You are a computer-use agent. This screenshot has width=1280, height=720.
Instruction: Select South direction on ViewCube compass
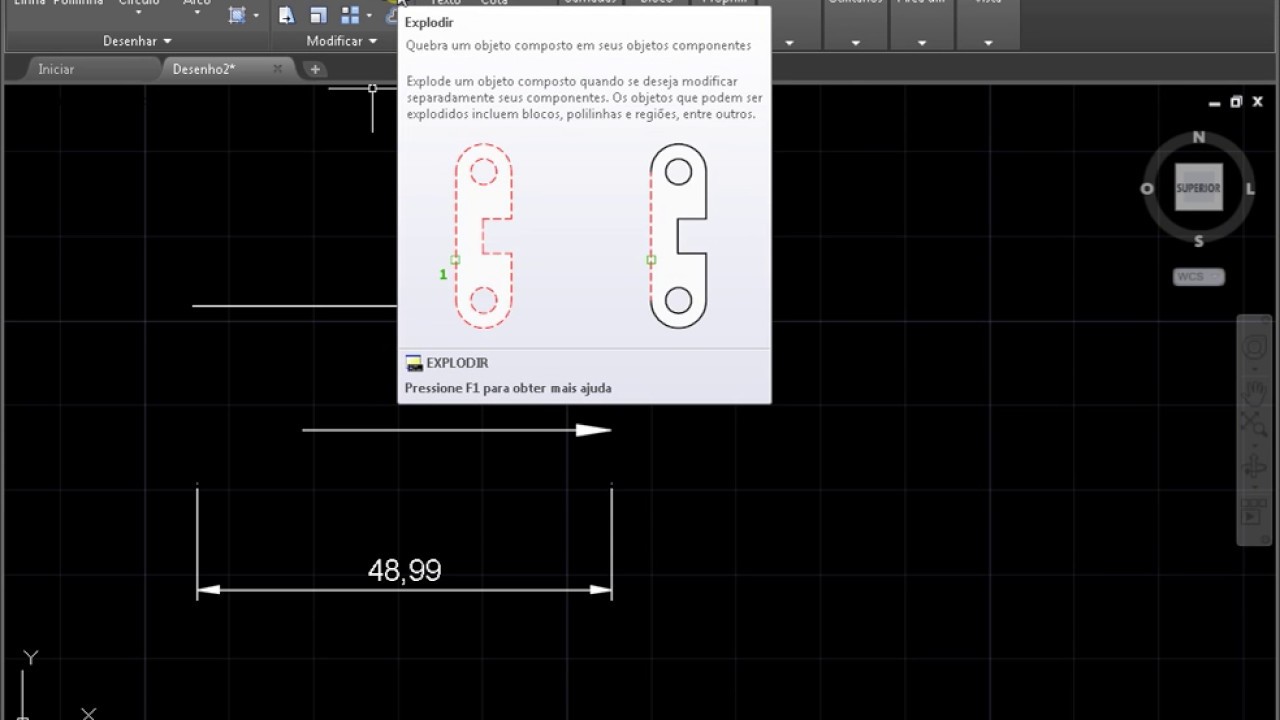point(1198,241)
